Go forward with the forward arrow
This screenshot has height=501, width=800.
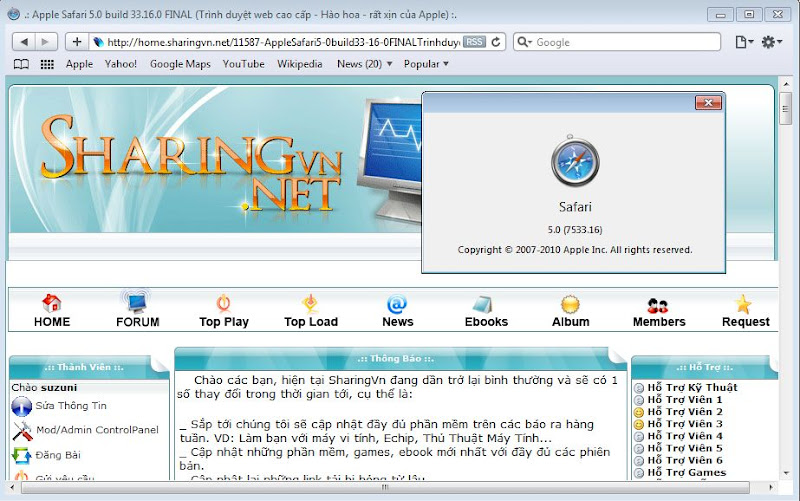(45, 42)
